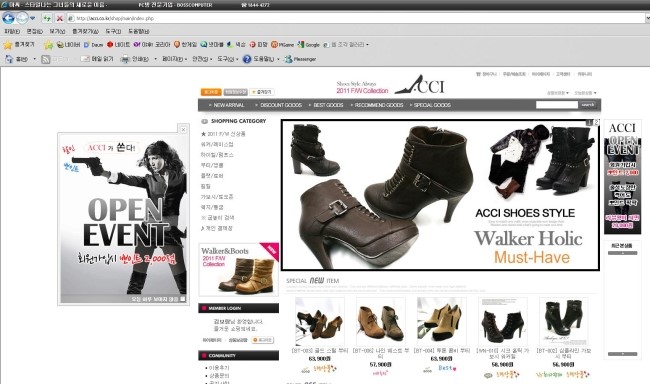Check the don't-show-today box on popup
Image resolution: width=650 pixels, height=384 pixels.
point(183,299)
